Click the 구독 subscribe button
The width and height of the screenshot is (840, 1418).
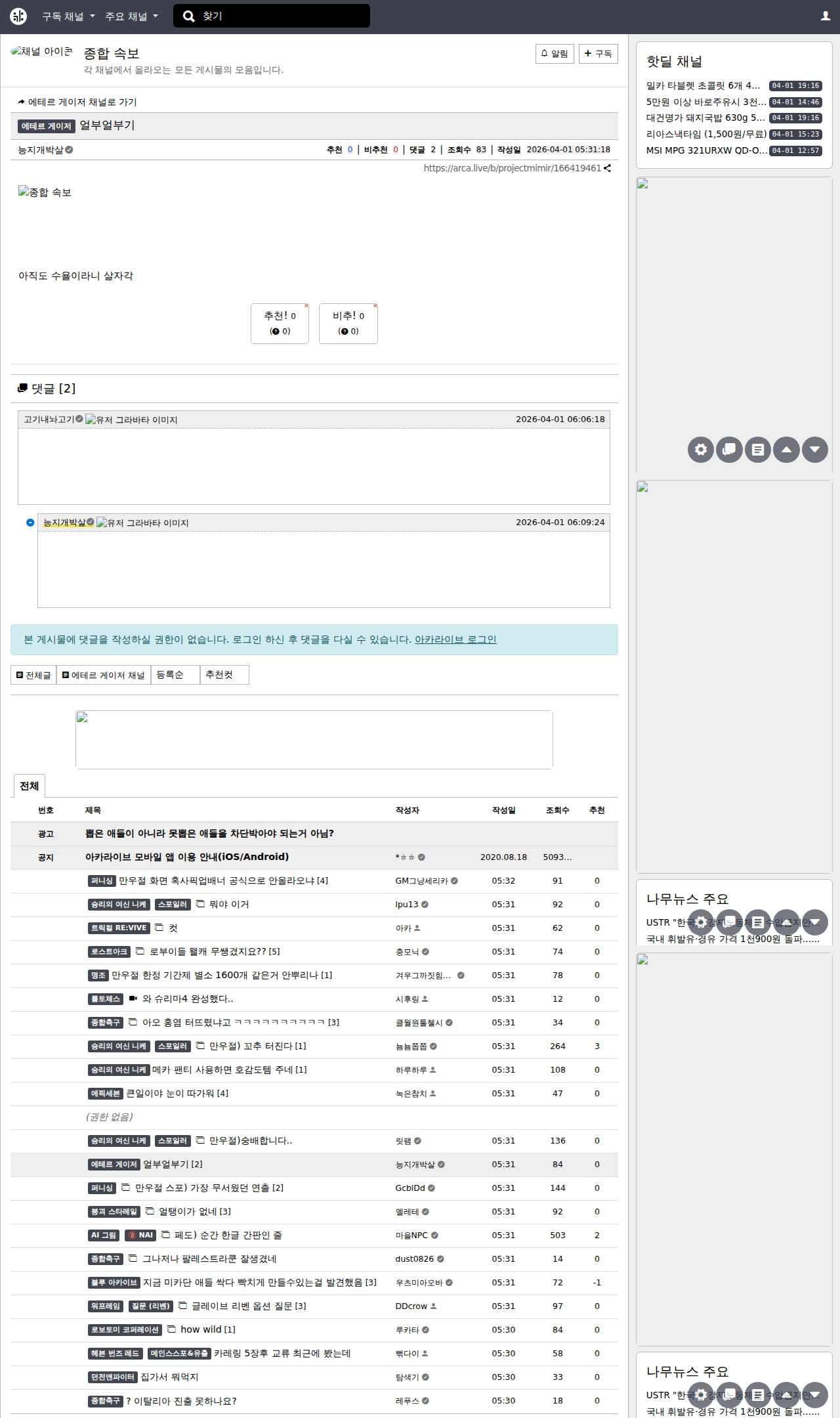click(598, 54)
